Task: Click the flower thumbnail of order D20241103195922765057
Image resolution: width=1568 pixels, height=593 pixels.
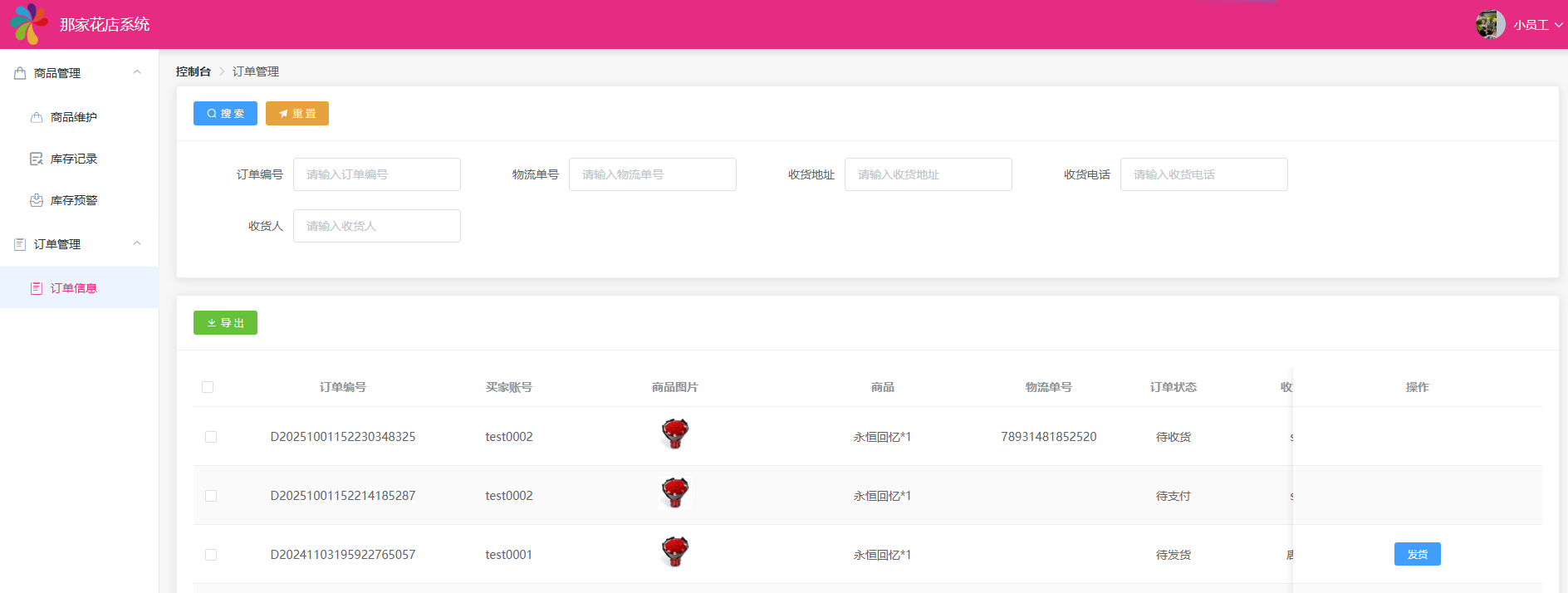Action: [675, 552]
